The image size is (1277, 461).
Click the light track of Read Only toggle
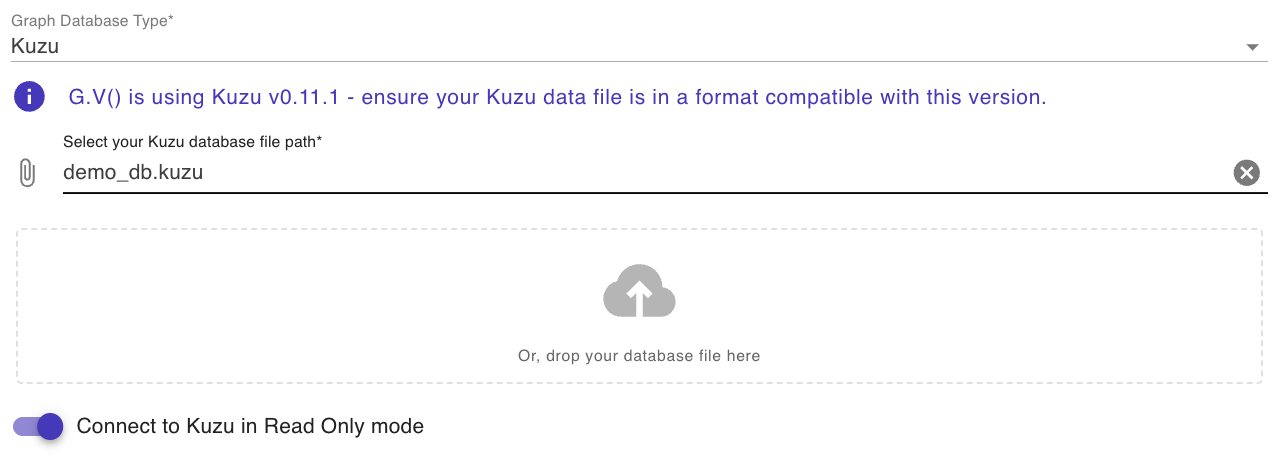coord(21,427)
